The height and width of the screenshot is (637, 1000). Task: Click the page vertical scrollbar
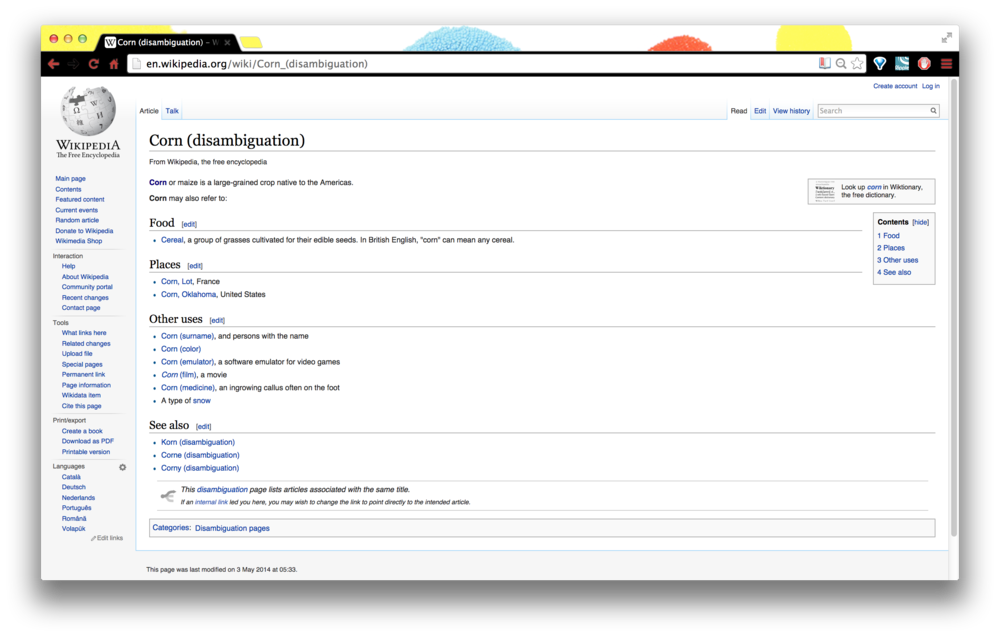(954, 308)
